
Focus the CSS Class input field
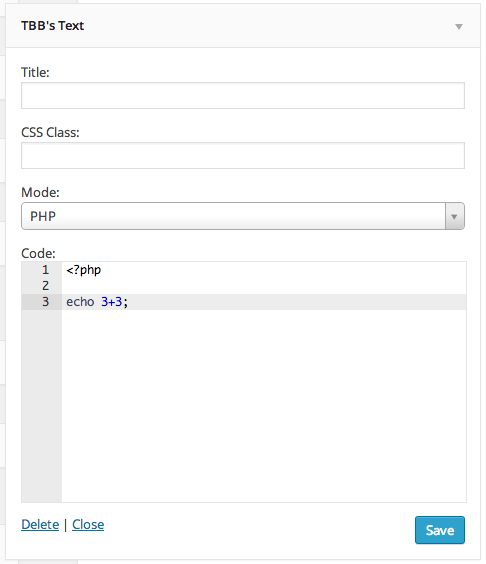click(243, 156)
